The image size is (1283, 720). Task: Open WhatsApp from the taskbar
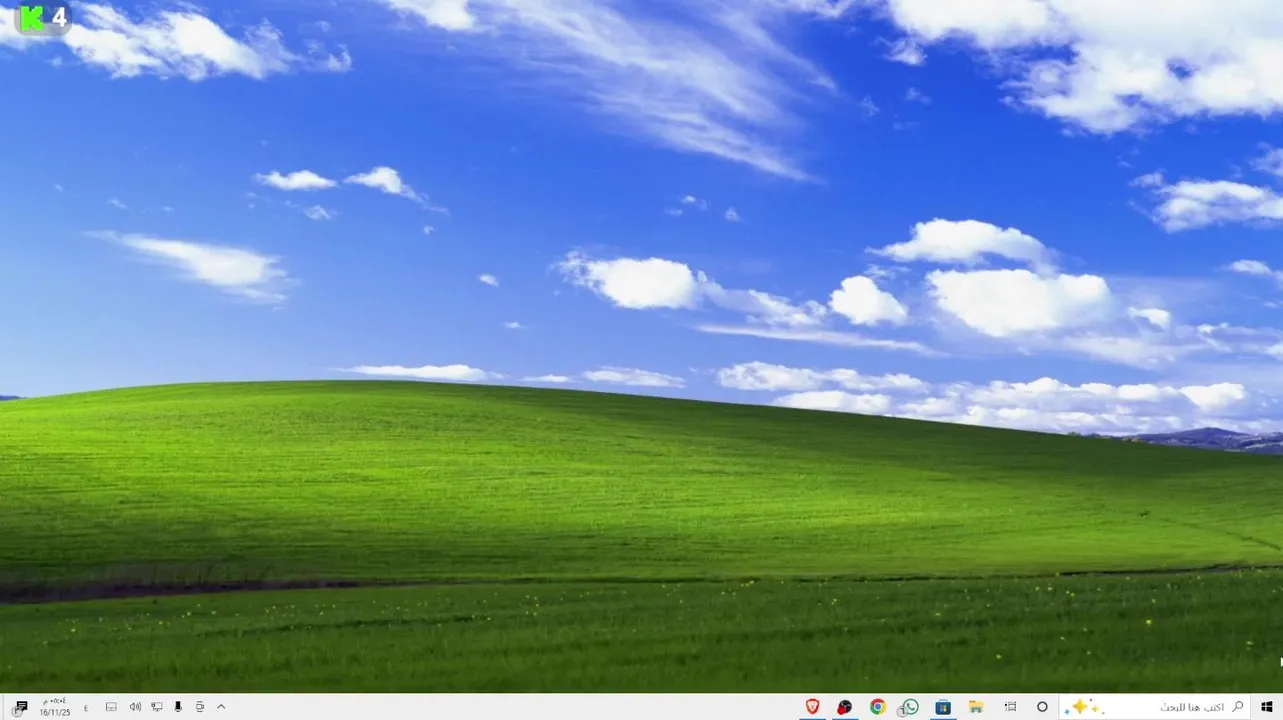(909, 707)
